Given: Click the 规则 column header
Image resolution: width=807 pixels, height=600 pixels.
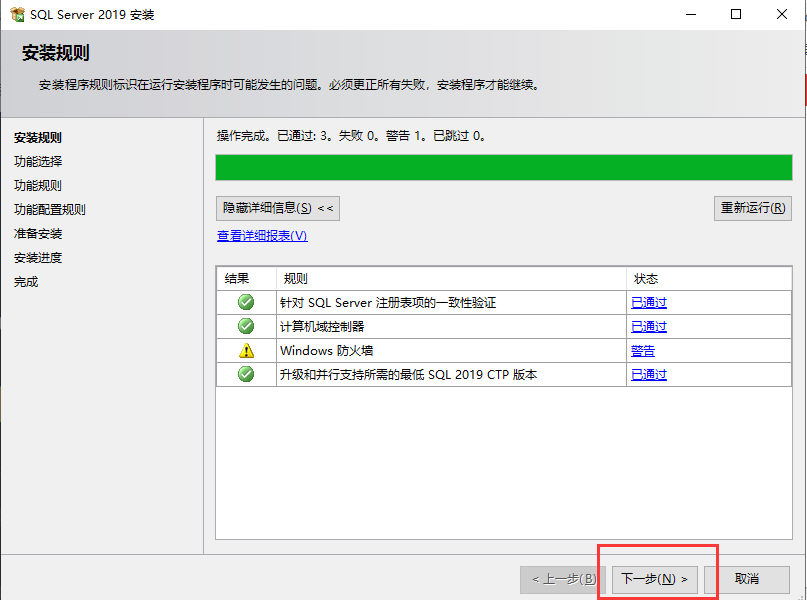Looking at the screenshot, I should tap(451, 279).
